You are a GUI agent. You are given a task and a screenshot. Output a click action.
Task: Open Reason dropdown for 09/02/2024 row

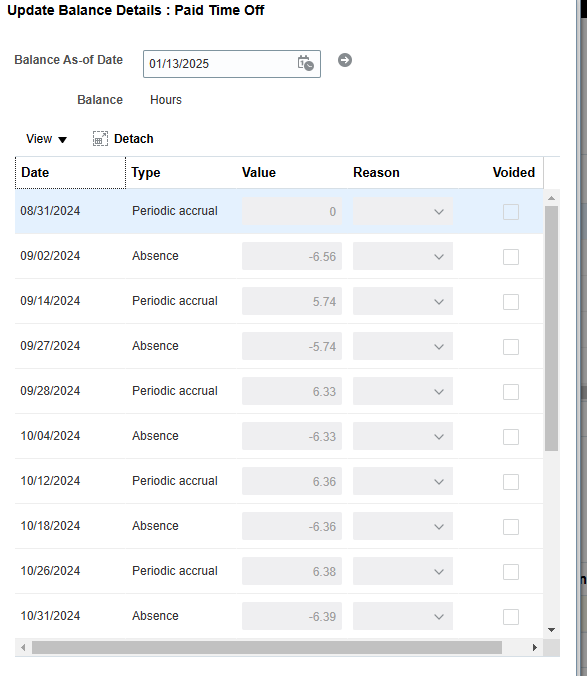[403, 257]
